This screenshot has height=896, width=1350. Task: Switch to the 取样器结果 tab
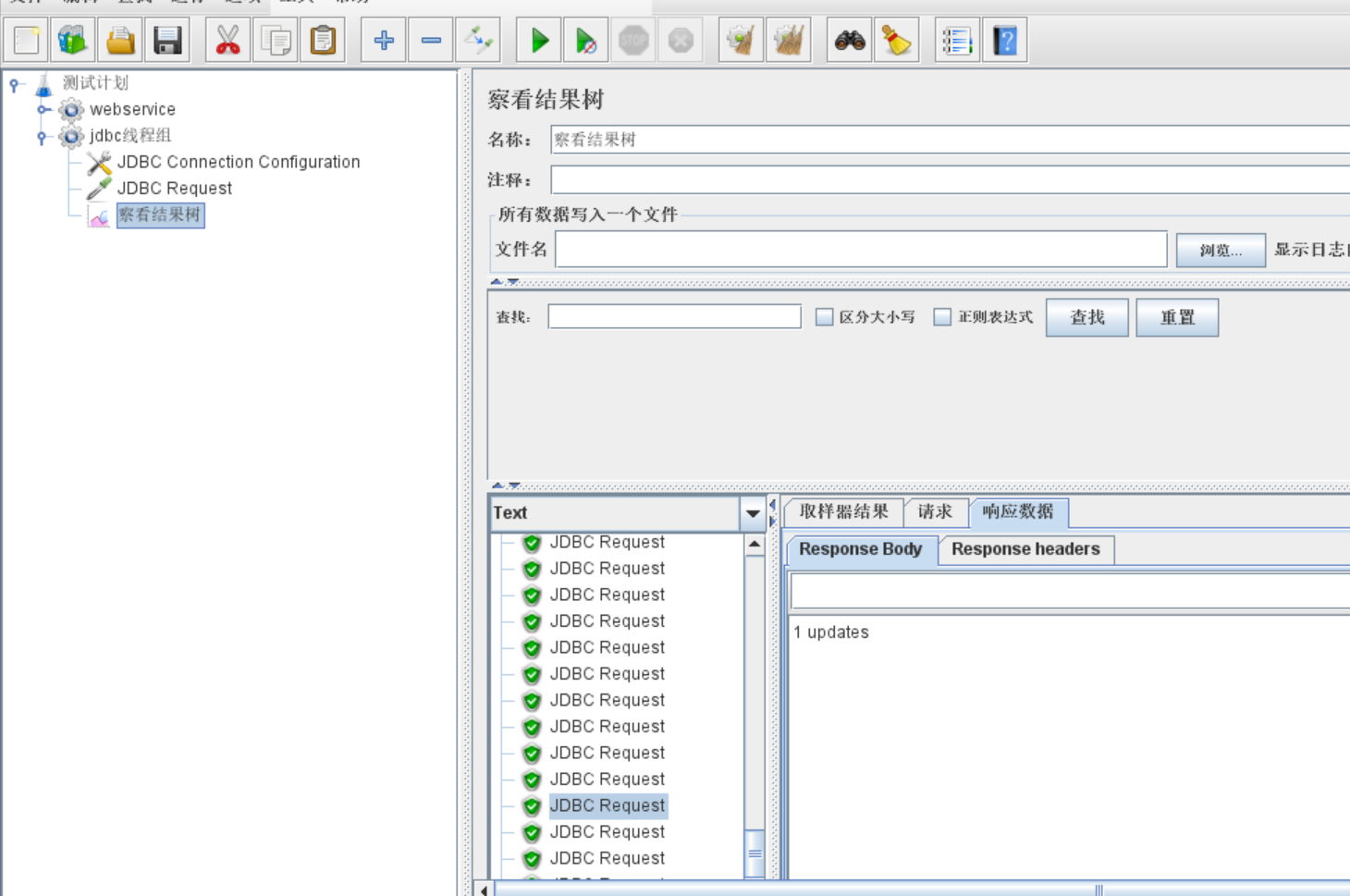click(x=843, y=511)
